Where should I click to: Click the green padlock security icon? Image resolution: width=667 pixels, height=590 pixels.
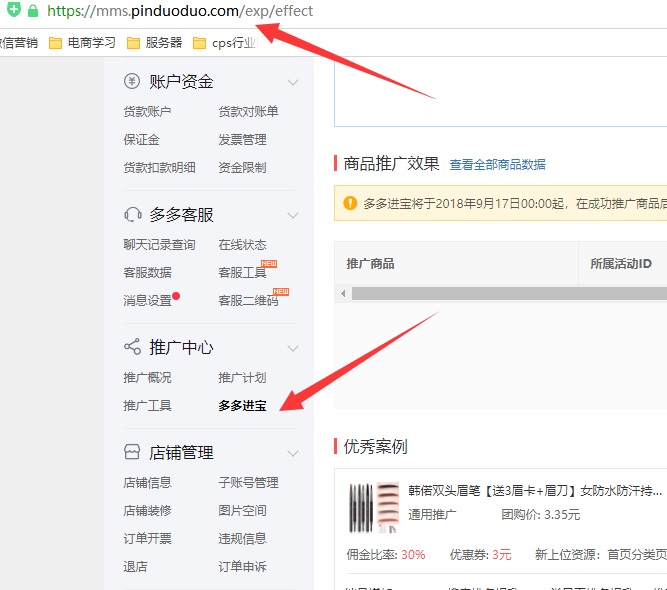tap(33, 11)
